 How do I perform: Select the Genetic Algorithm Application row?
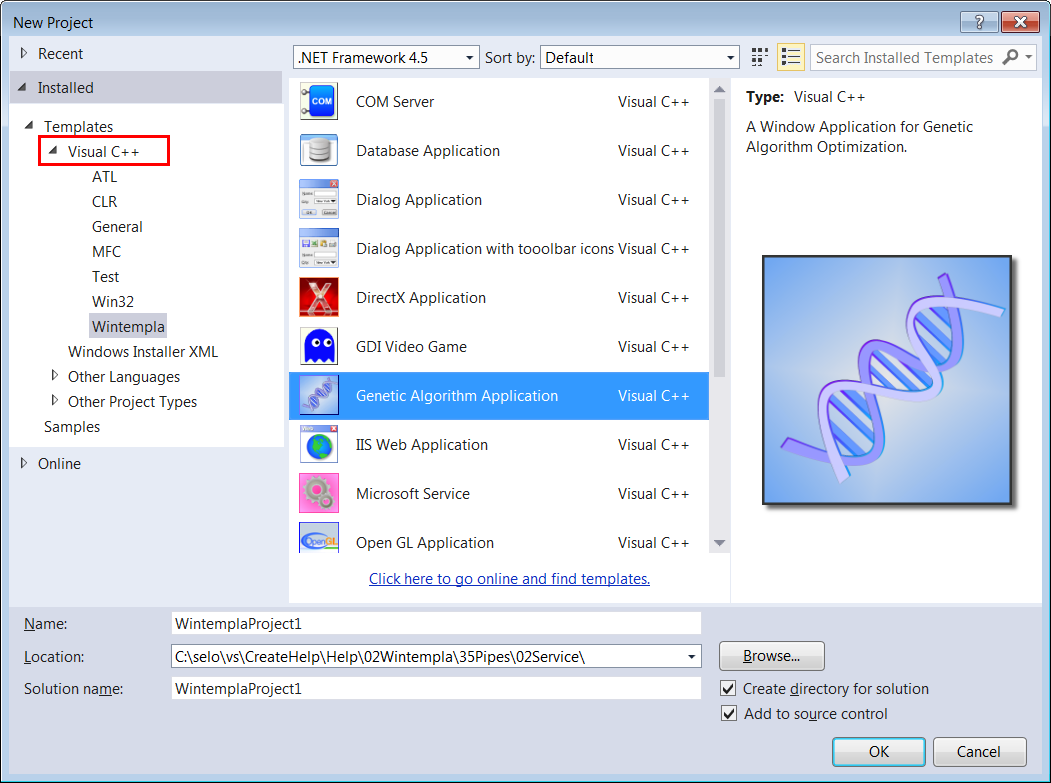(x=499, y=396)
